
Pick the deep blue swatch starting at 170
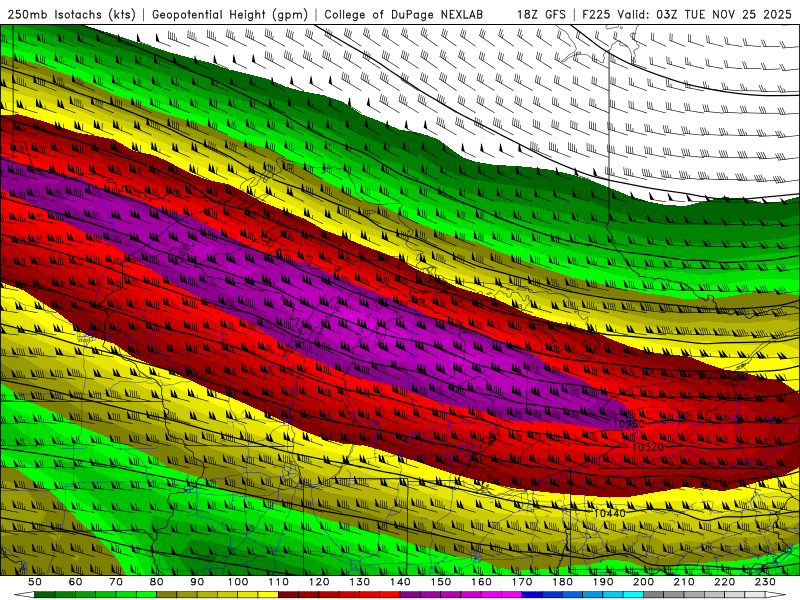(x=532, y=594)
